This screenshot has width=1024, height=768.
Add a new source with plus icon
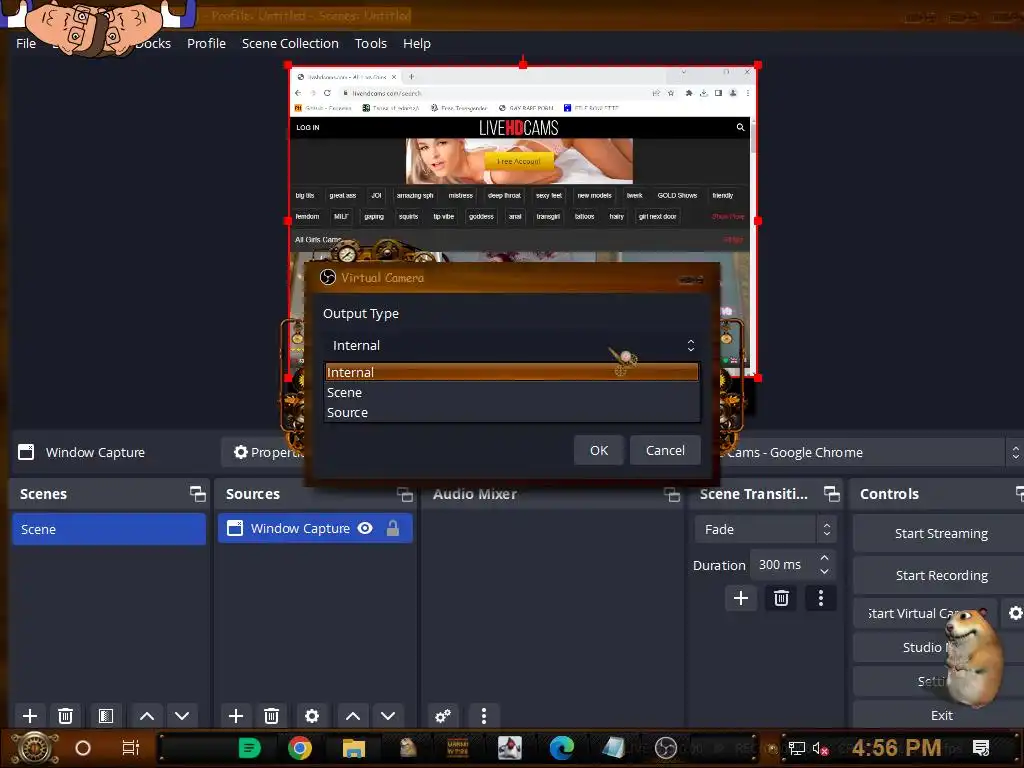(236, 716)
